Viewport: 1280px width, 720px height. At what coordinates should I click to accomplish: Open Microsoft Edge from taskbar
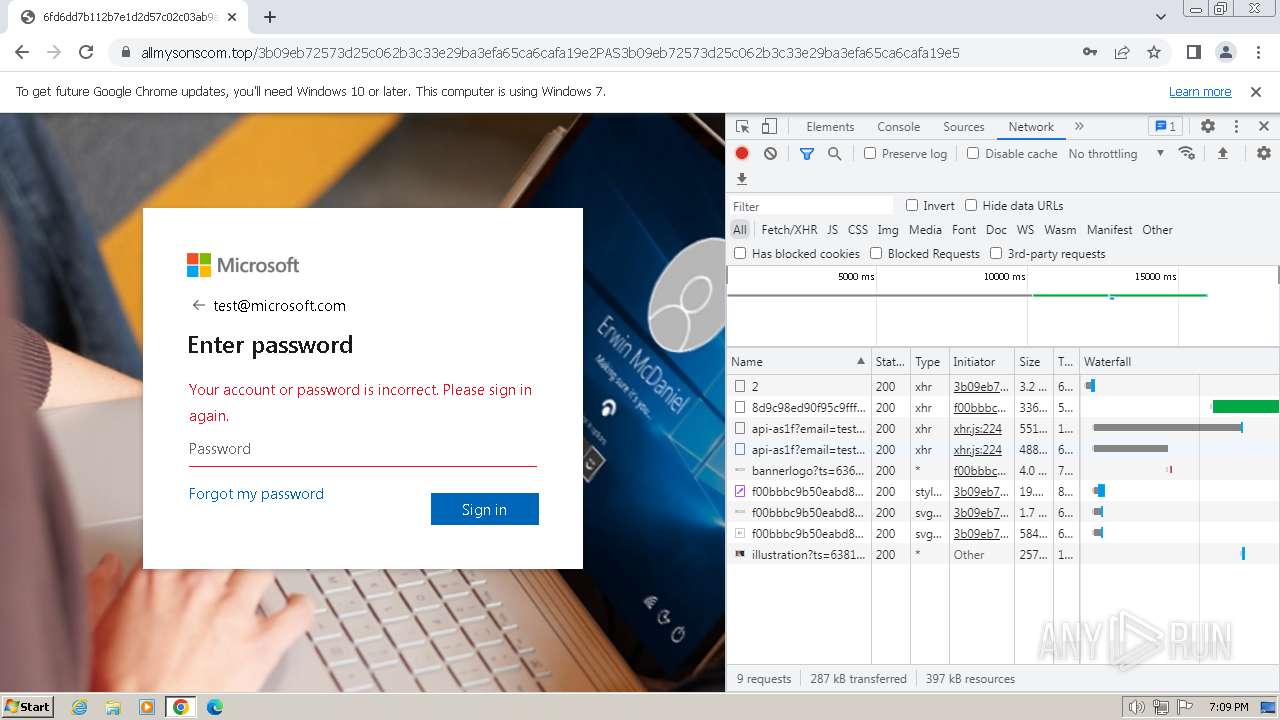click(x=214, y=707)
